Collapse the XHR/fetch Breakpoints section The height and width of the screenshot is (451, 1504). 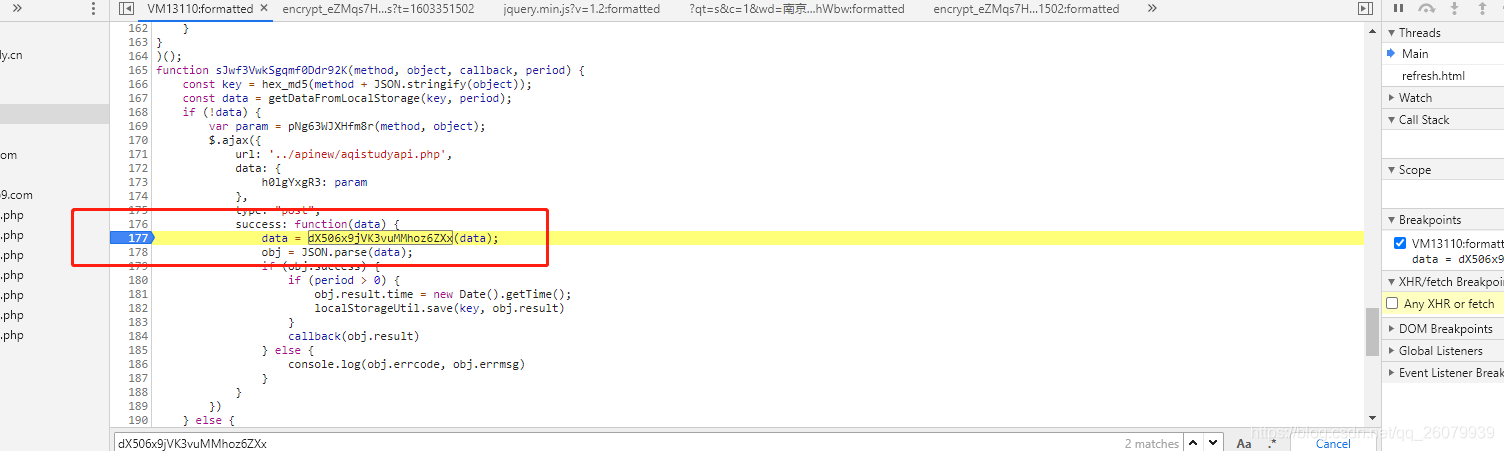click(1443, 281)
